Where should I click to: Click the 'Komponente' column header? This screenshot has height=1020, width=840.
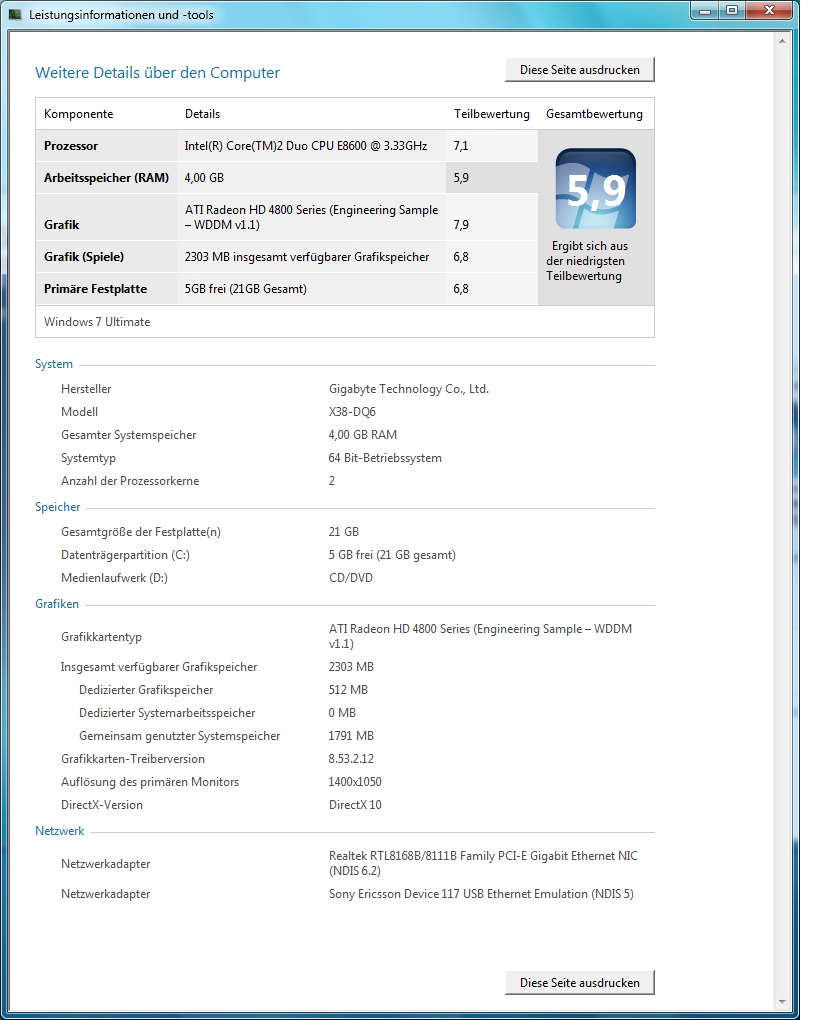tap(78, 114)
